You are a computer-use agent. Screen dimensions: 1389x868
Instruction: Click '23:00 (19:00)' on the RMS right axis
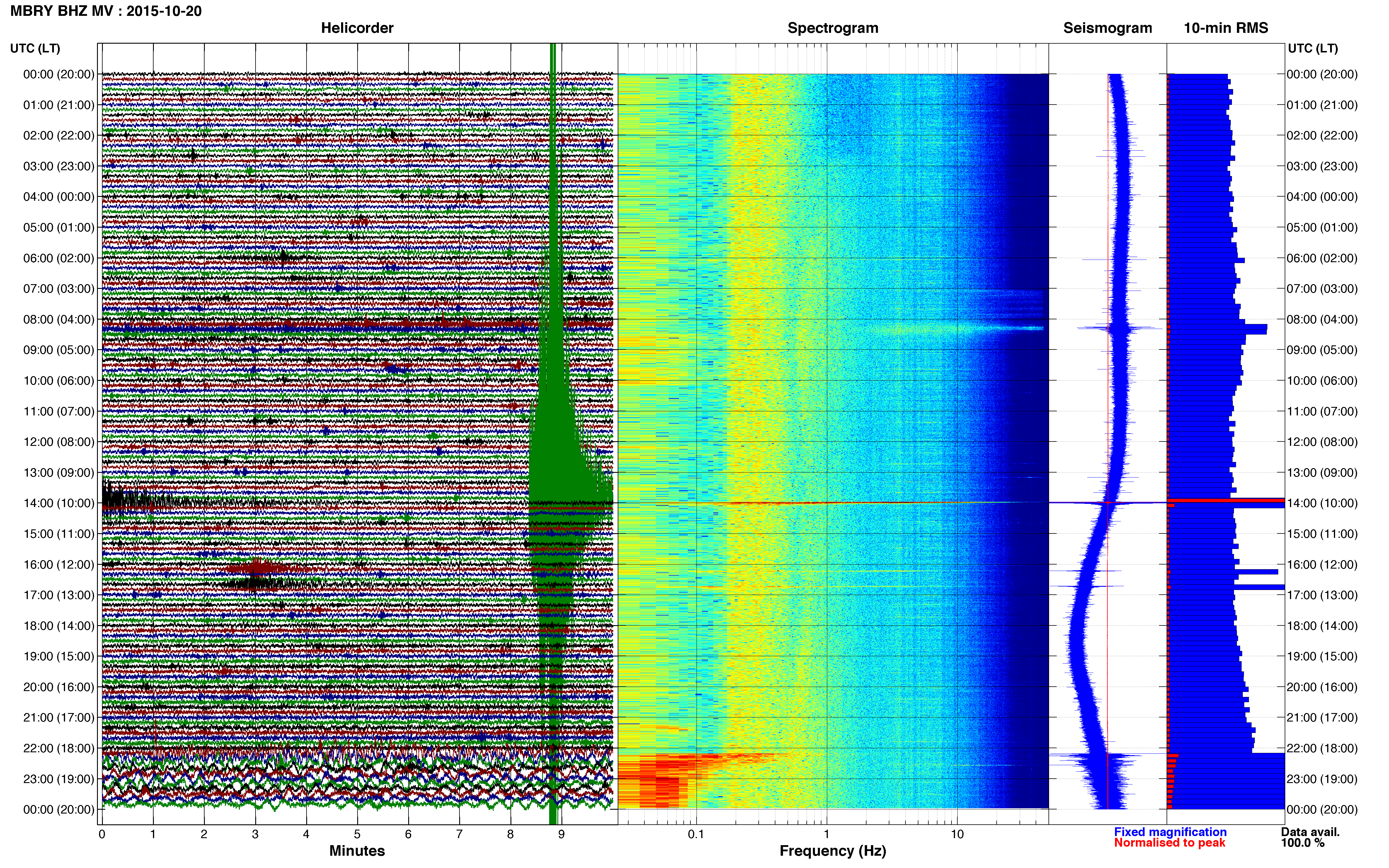click(x=1322, y=779)
